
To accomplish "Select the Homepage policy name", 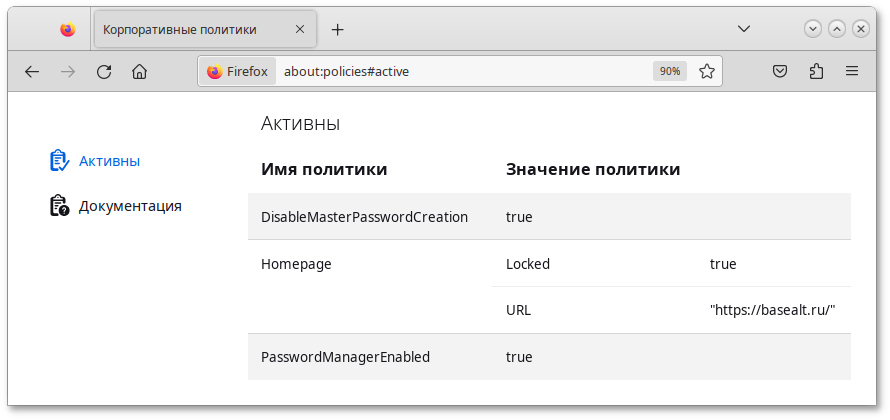I will click(296, 264).
